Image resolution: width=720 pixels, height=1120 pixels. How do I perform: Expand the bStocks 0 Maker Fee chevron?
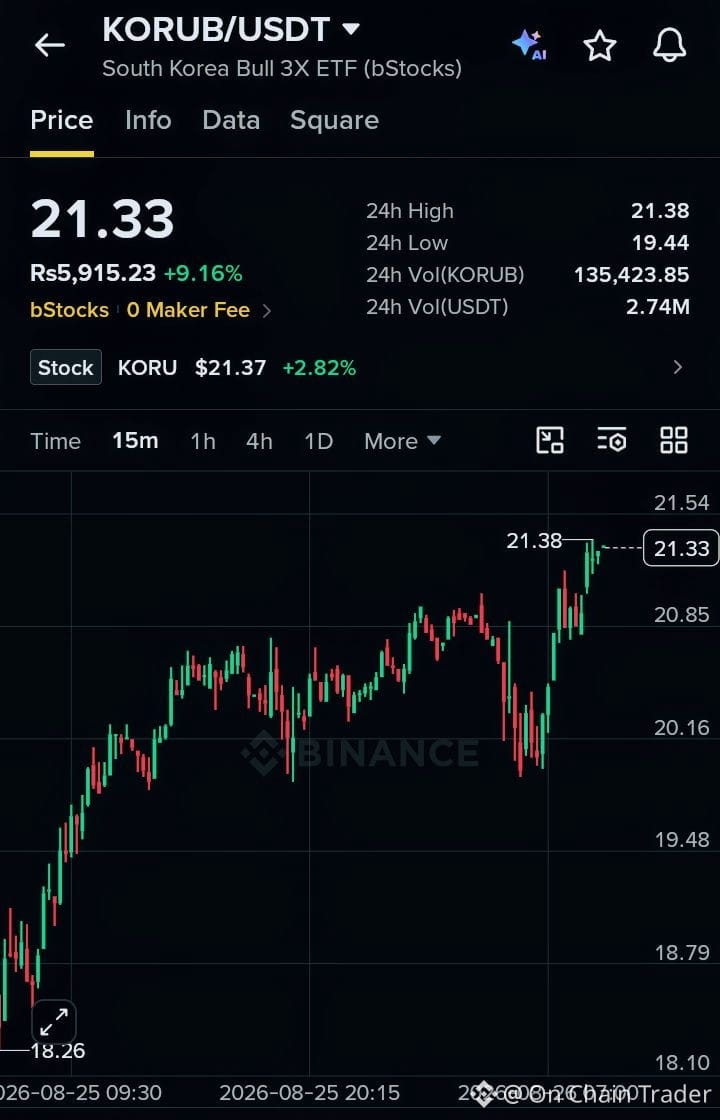pyautogui.click(x=267, y=311)
